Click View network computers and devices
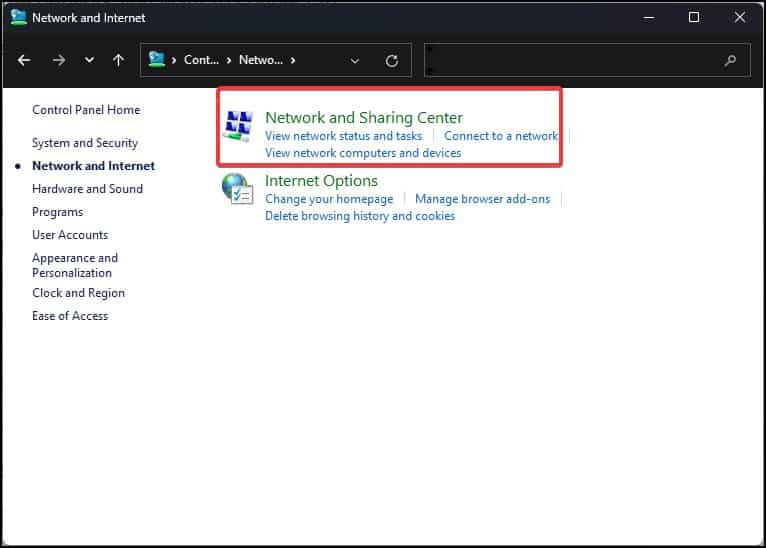The height and width of the screenshot is (548, 766). pyautogui.click(x=363, y=153)
